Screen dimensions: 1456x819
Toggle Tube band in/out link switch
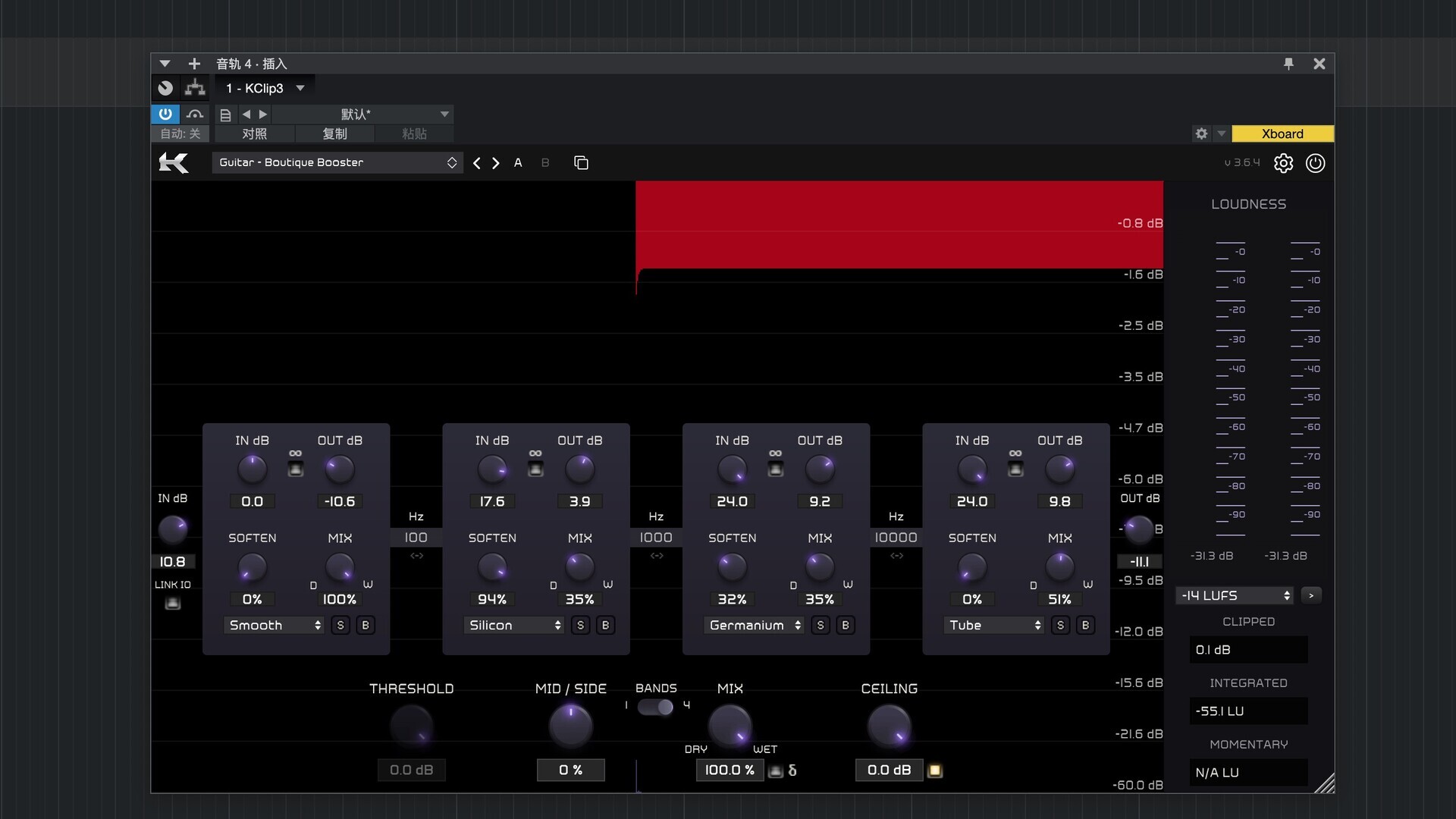coord(1015,469)
